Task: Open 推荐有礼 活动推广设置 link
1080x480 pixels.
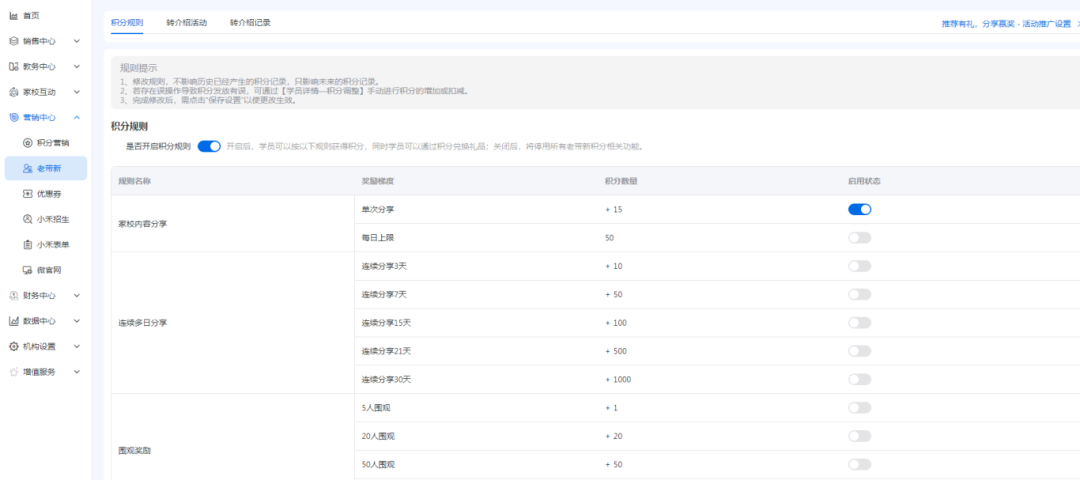Action: 1005,23
